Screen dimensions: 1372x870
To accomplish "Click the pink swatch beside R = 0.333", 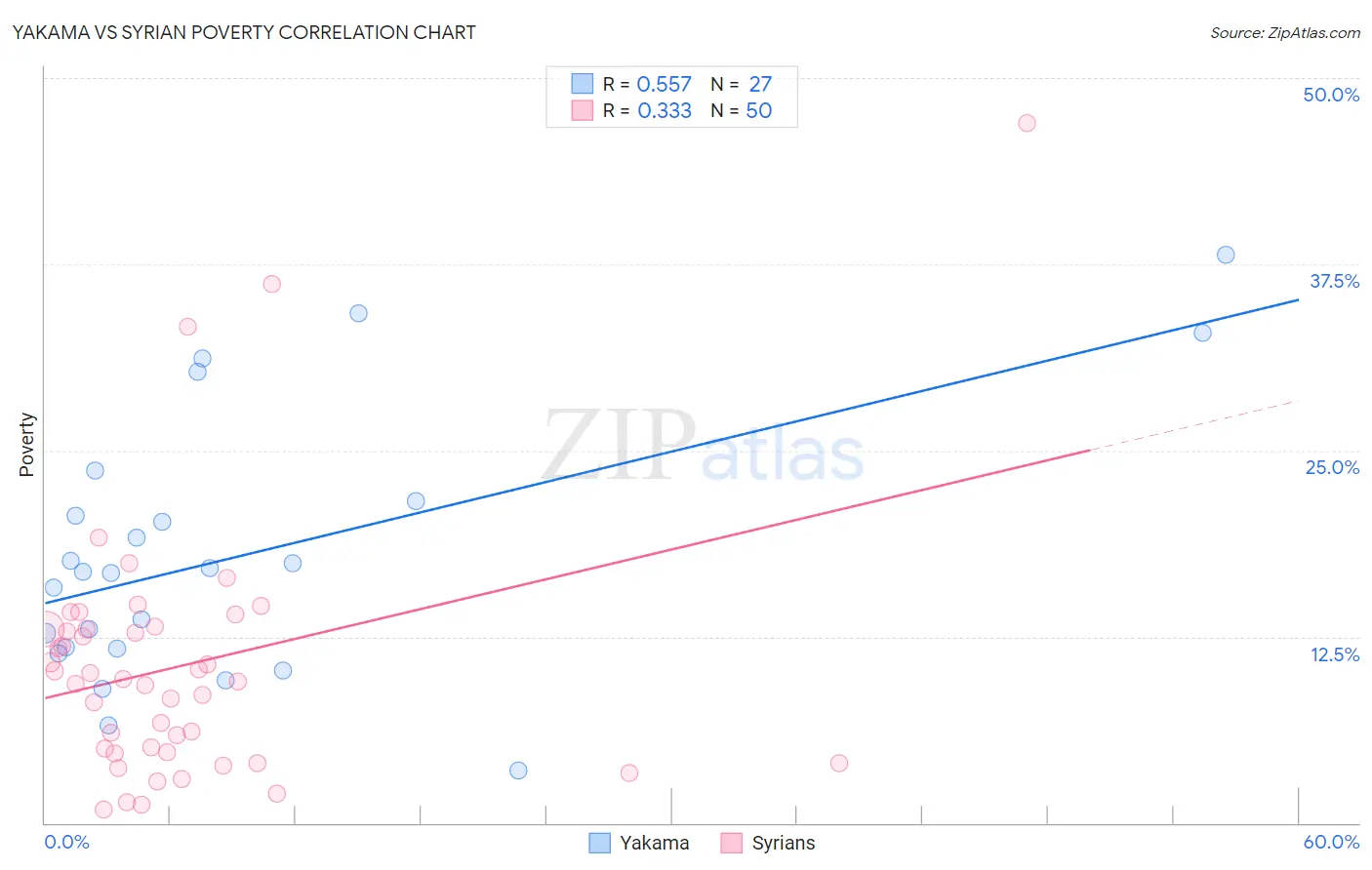I will pyautogui.click(x=583, y=110).
